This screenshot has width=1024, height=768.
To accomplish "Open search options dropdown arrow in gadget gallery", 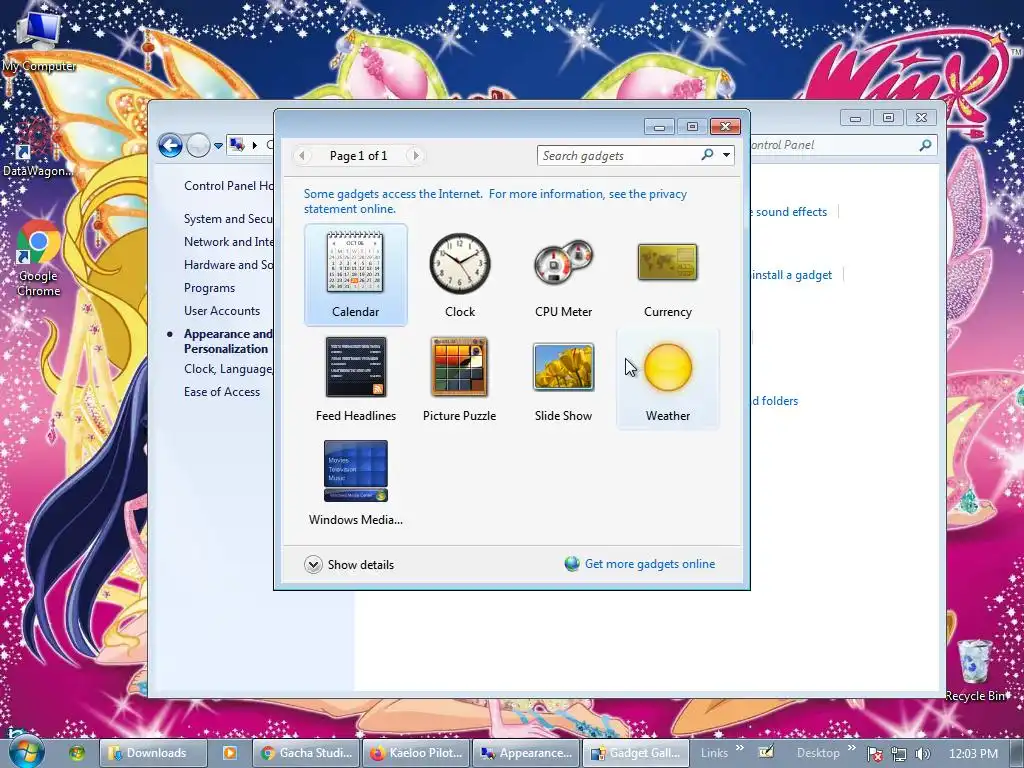I will pos(726,155).
